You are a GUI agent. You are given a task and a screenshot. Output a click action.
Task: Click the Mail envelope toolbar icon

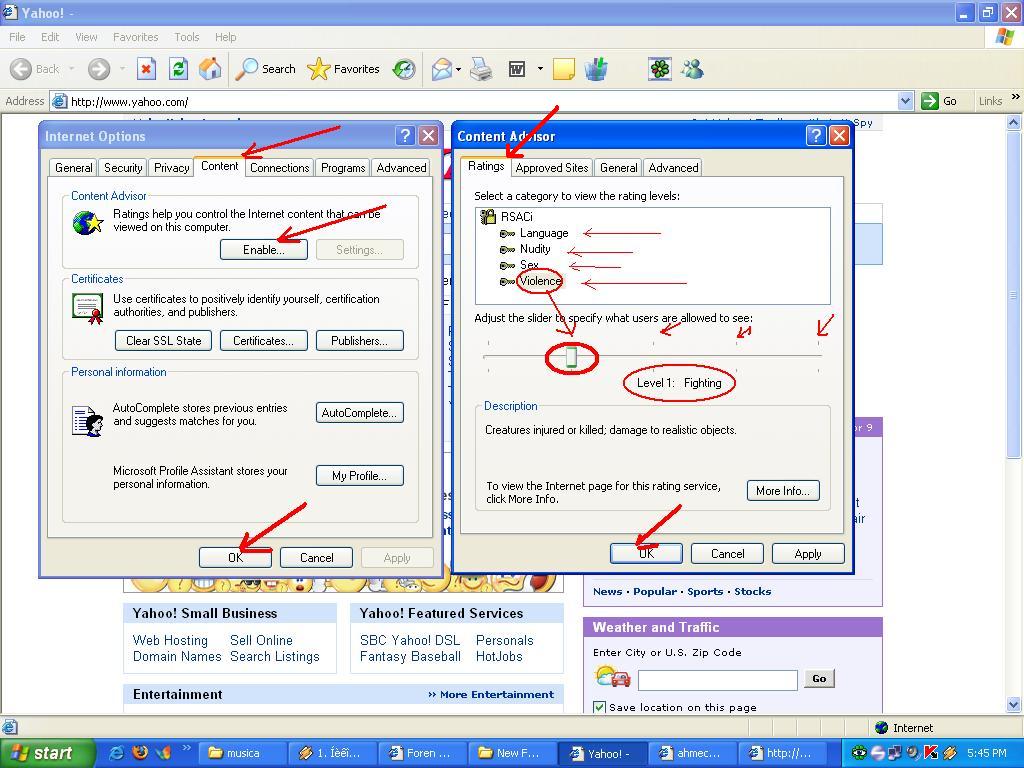coord(442,69)
